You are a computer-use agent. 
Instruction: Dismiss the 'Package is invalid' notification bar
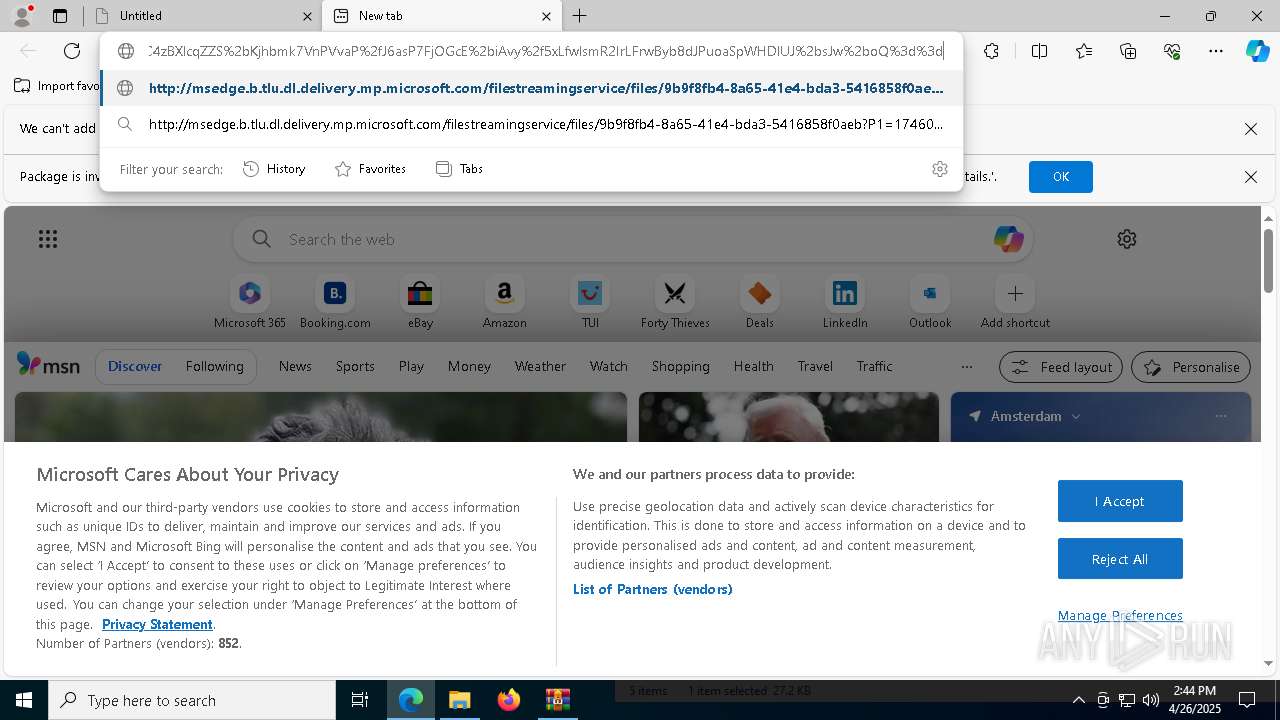click(1250, 177)
